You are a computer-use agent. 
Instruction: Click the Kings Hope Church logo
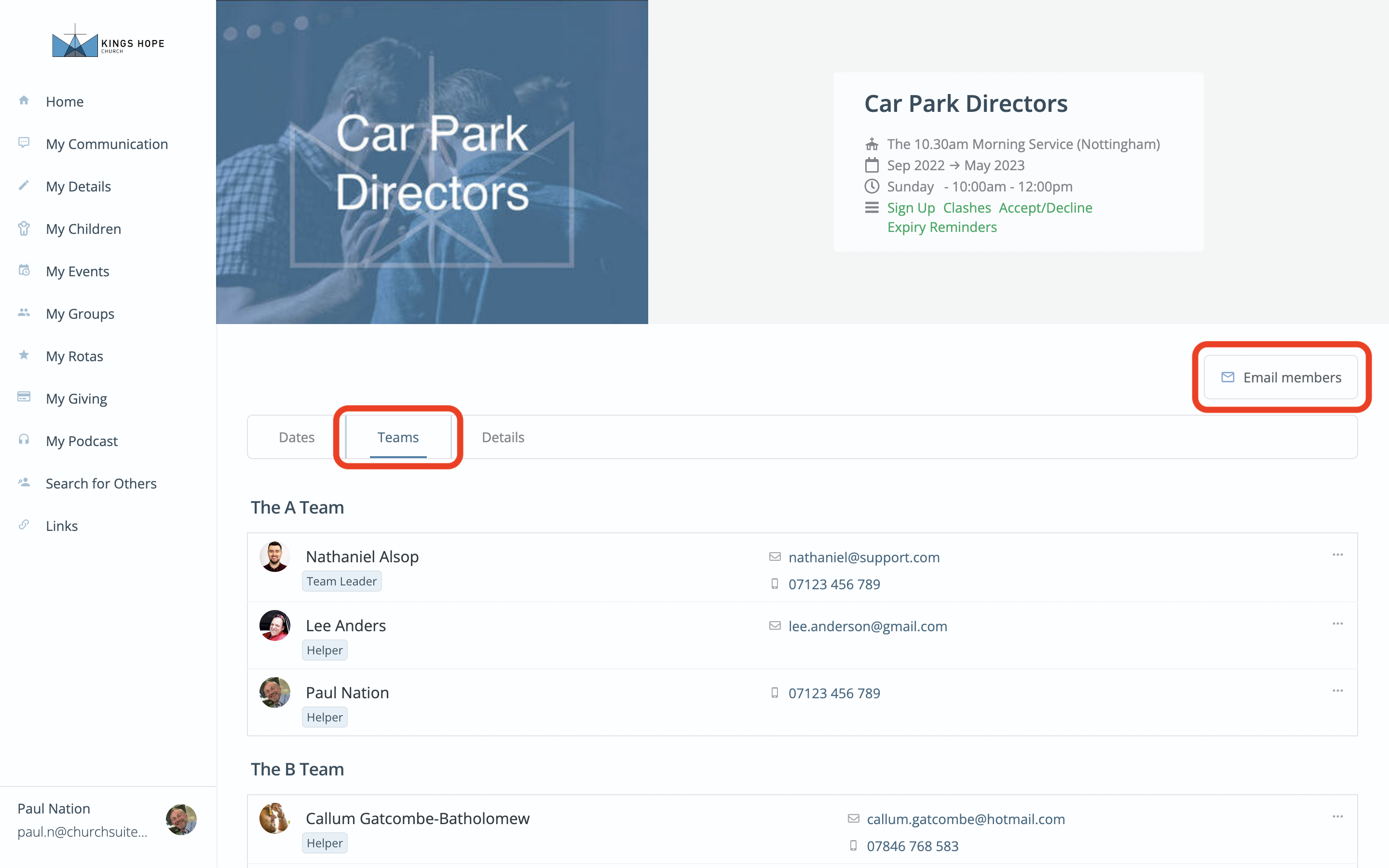pyautogui.click(x=108, y=42)
